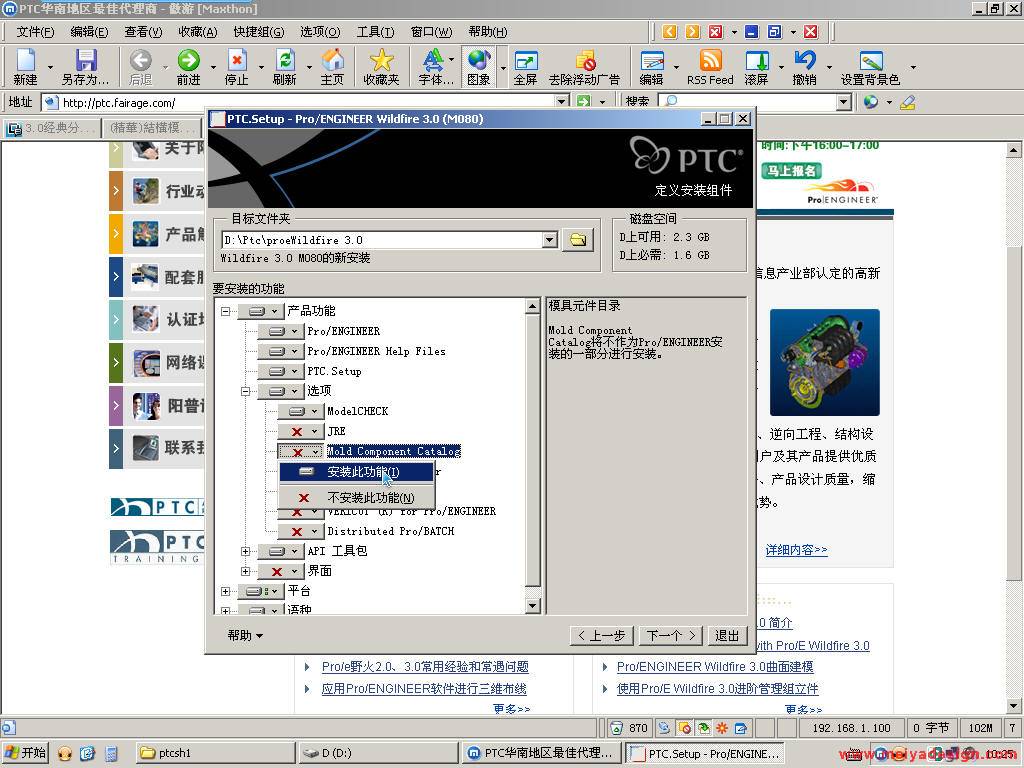Click the 下一个 (Next) button
This screenshot has height=768, width=1024.
pos(671,635)
